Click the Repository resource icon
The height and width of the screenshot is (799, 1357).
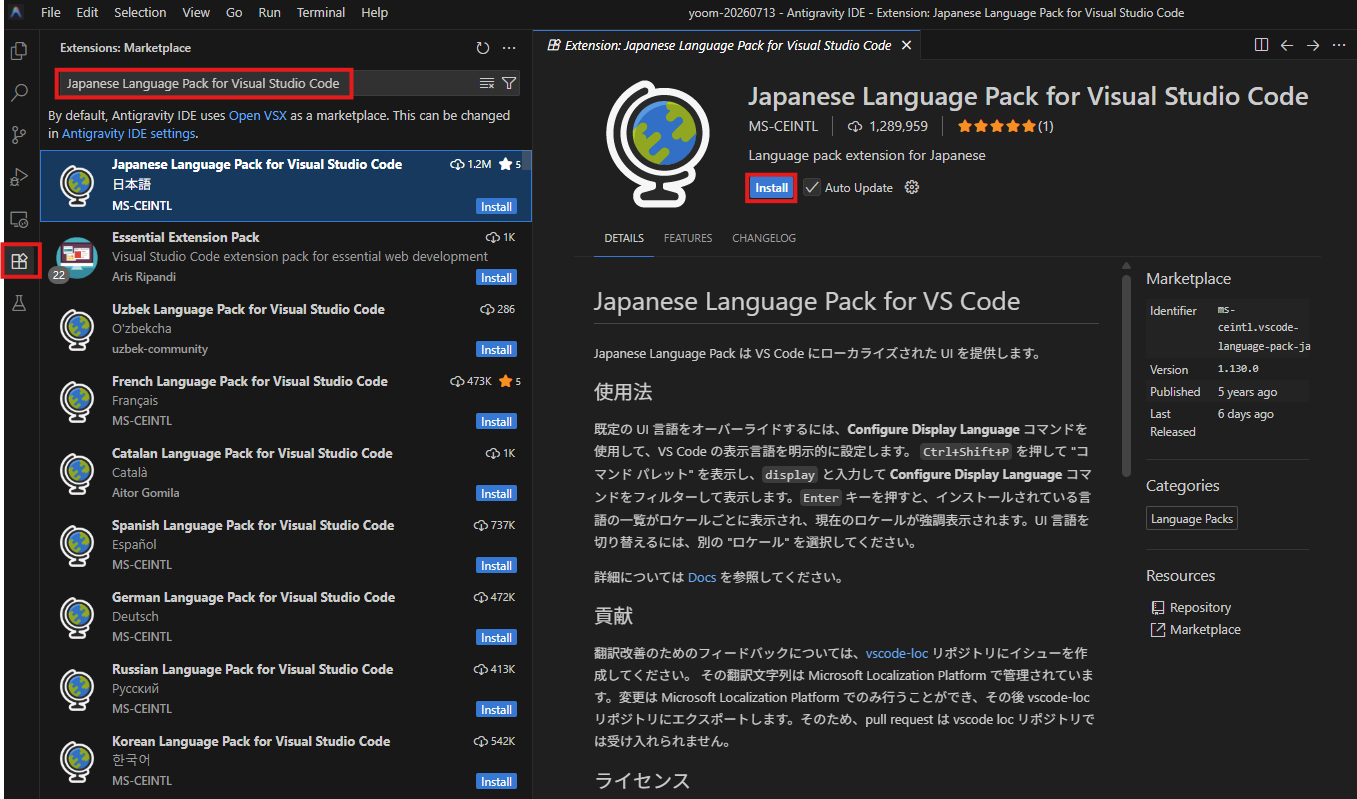click(x=1158, y=608)
